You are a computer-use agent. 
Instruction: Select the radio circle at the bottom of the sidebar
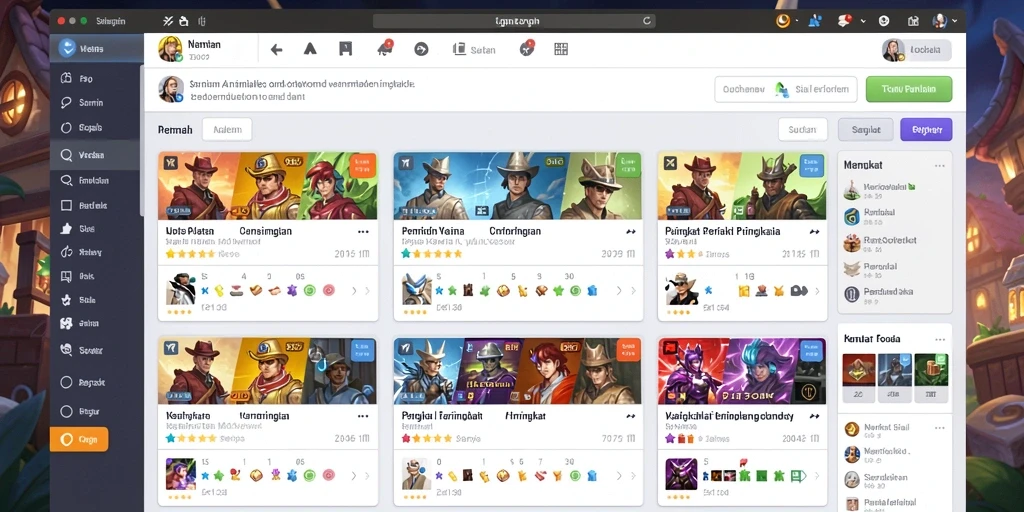click(66, 411)
